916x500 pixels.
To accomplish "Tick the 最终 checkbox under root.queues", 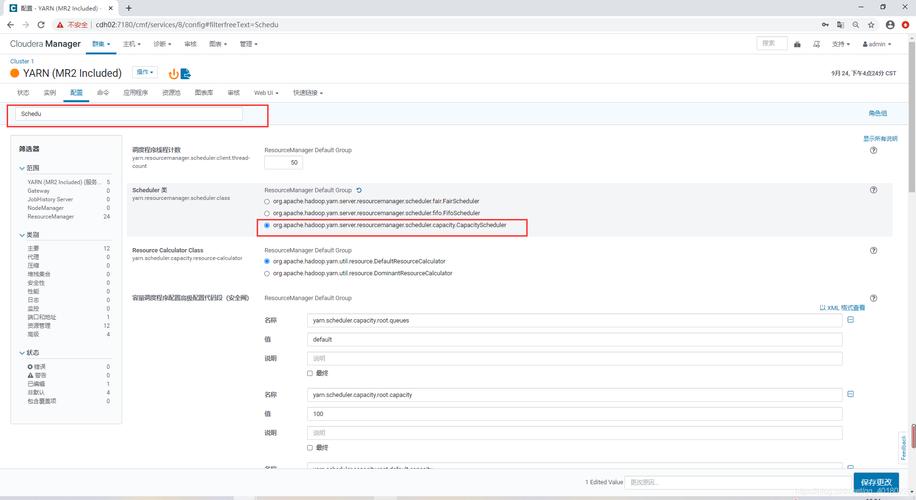I will 310,373.
